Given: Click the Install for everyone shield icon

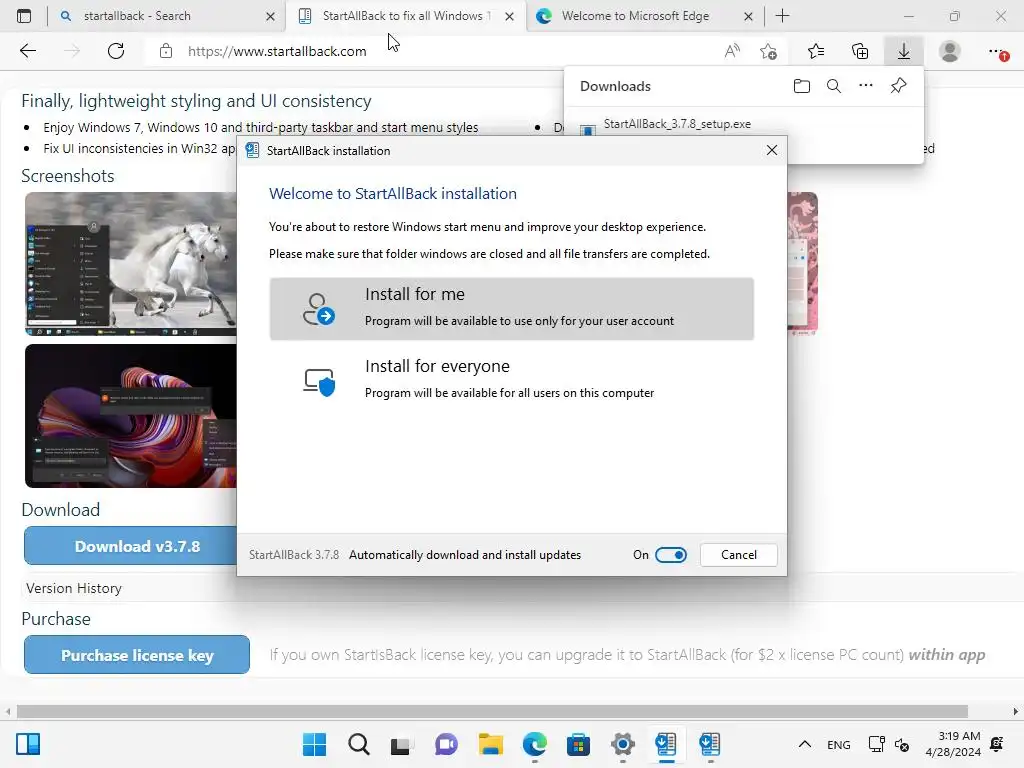Looking at the screenshot, I should 319,381.
